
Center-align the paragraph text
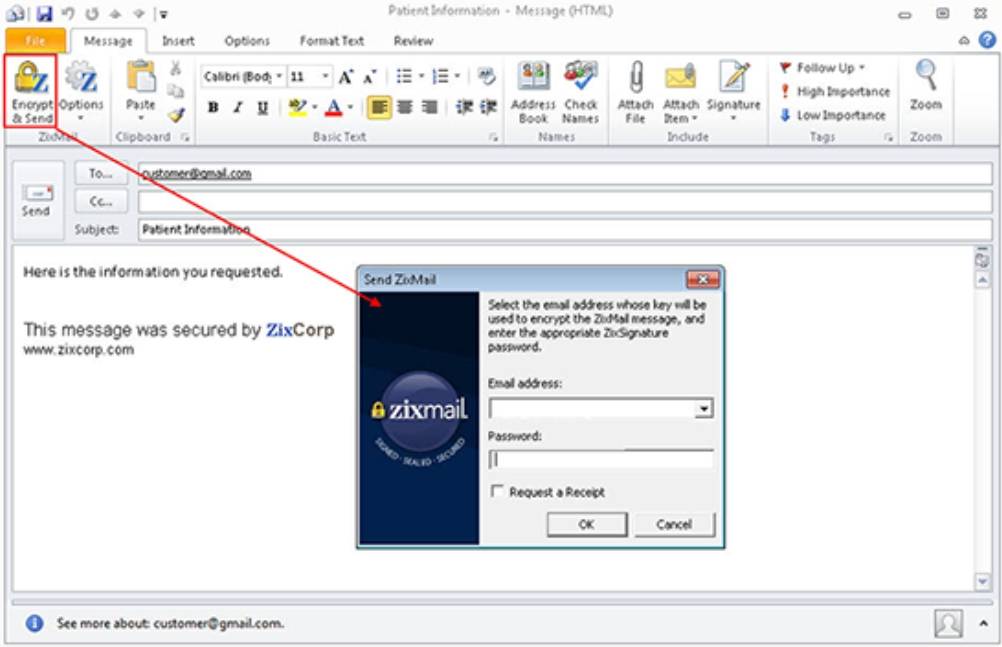[x=405, y=107]
